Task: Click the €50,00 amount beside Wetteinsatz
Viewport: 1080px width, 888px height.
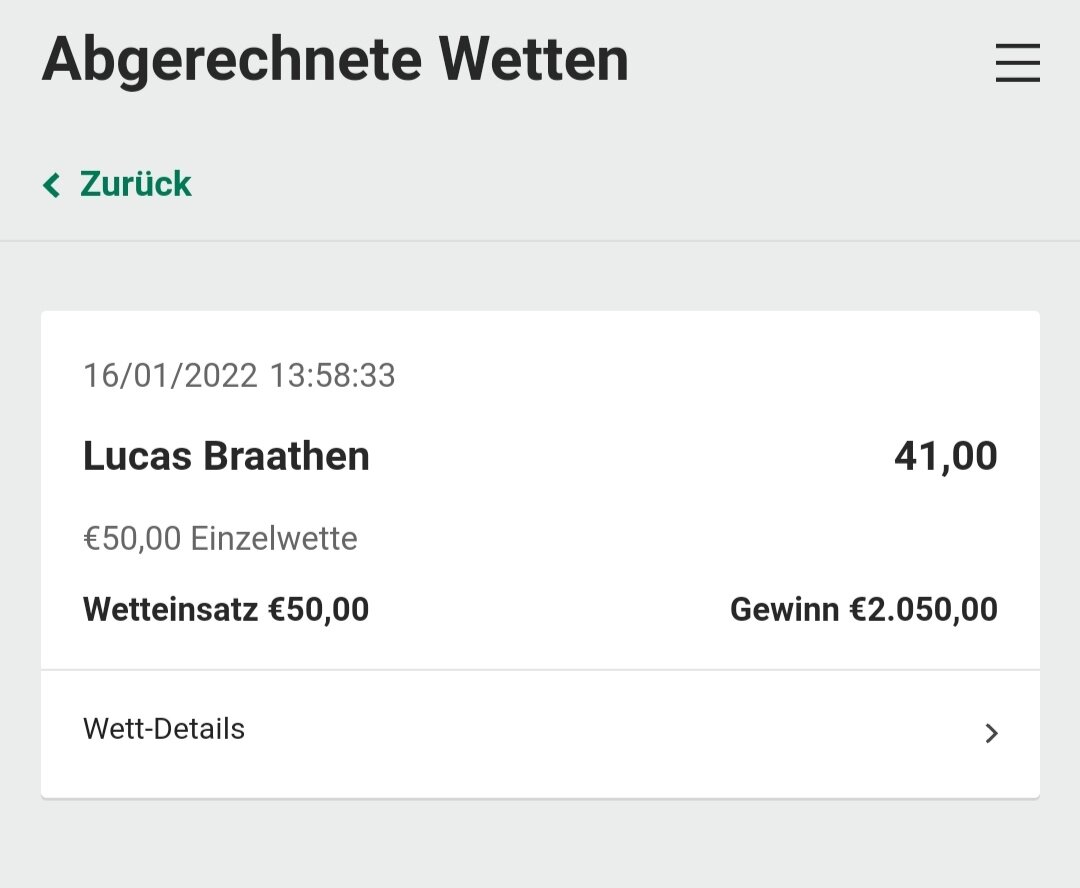Action: pyautogui.click(x=319, y=610)
